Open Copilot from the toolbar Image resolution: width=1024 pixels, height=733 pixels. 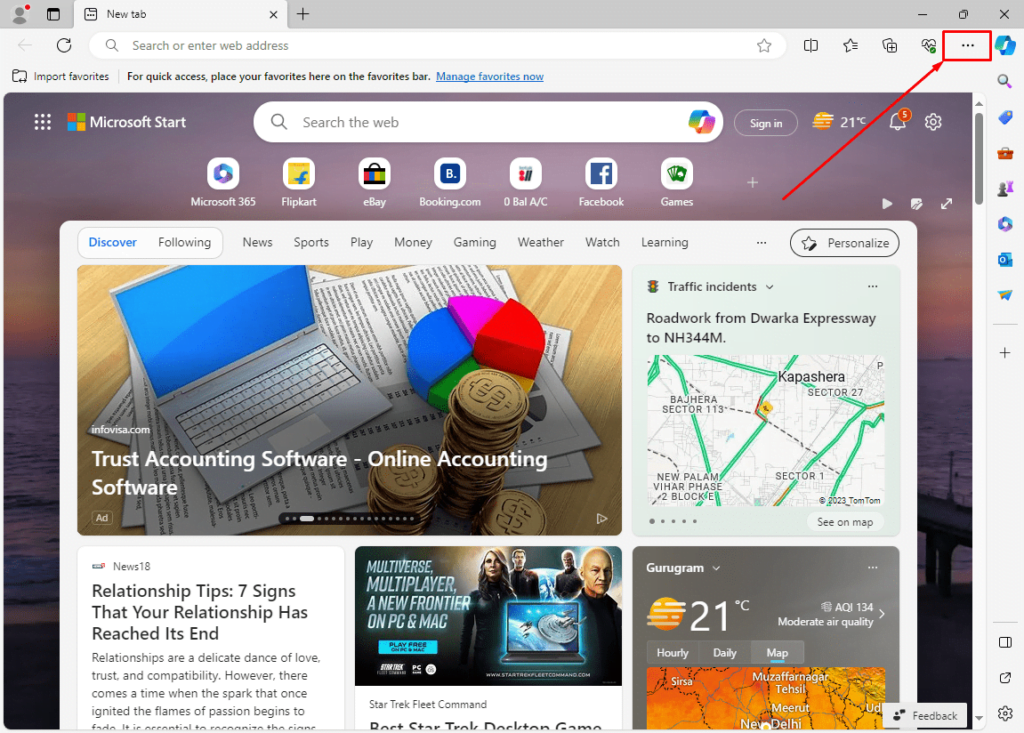click(x=1004, y=45)
